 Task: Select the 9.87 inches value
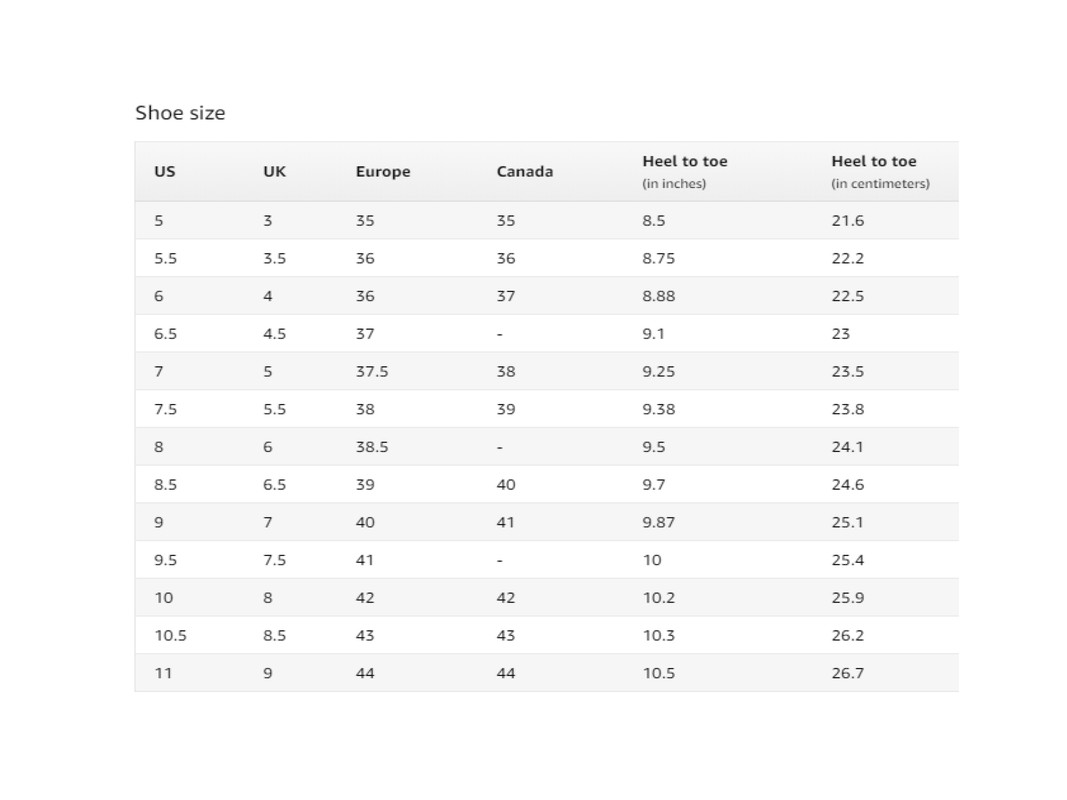pos(659,522)
